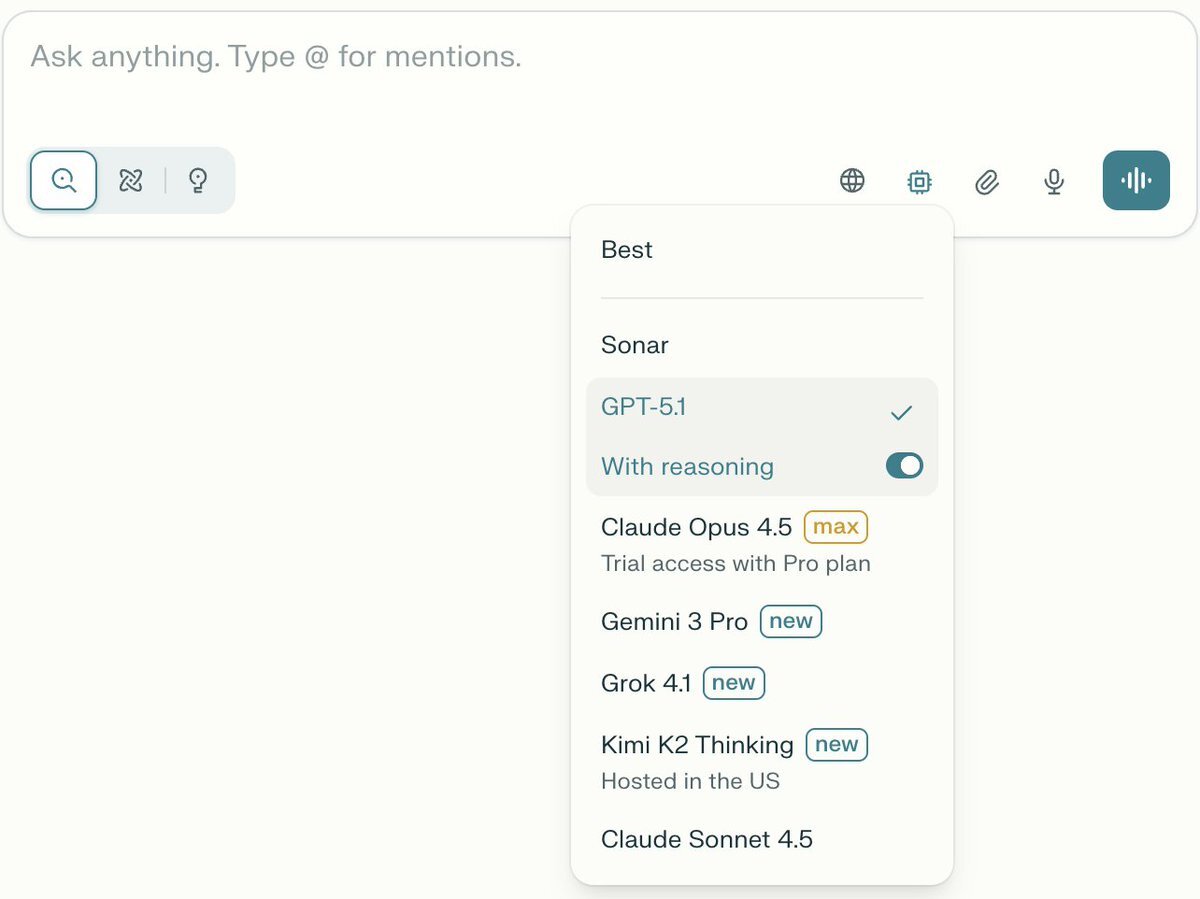The height and width of the screenshot is (899, 1200).
Task: Choose Claude Sonnet 4.5 model
Action: [x=707, y=839]
